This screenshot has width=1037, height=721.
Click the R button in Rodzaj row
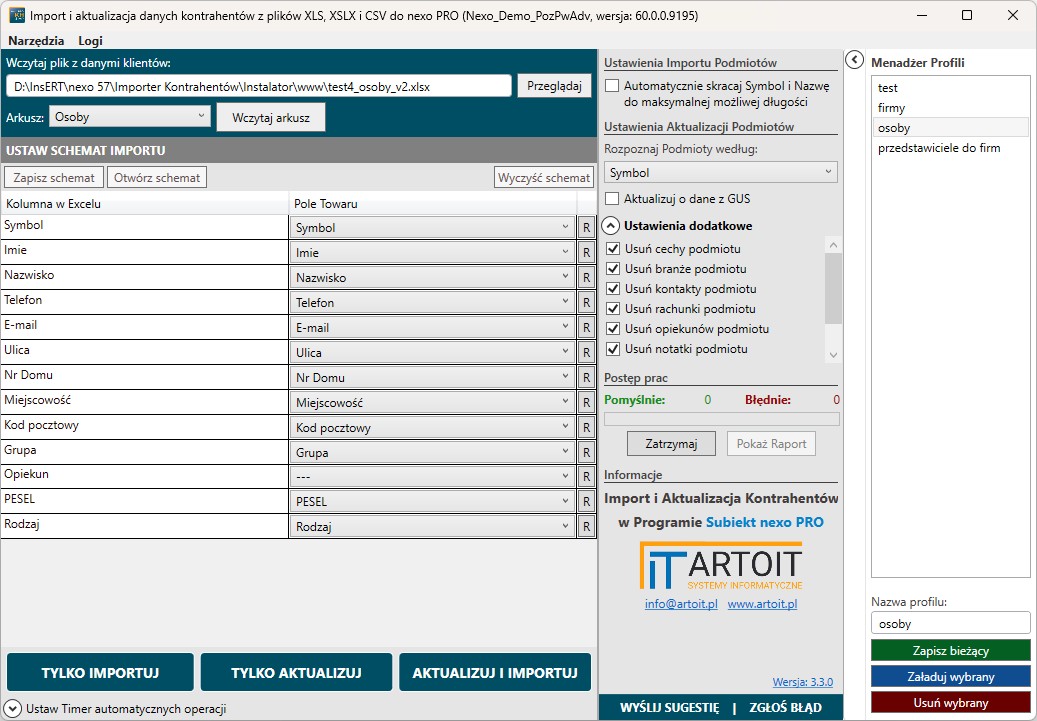tap(586, 527)
